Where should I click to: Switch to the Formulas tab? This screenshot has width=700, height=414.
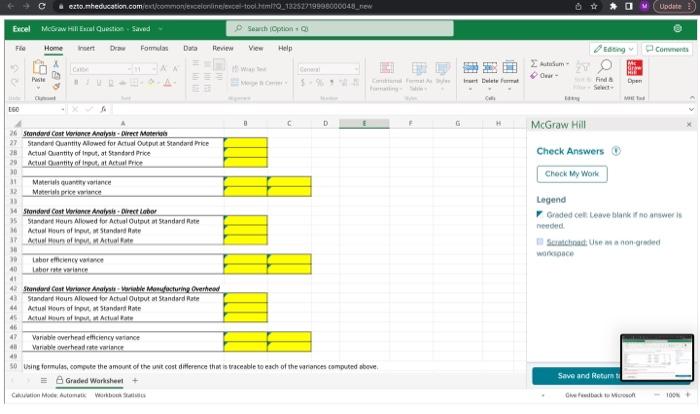coord(154,48)
